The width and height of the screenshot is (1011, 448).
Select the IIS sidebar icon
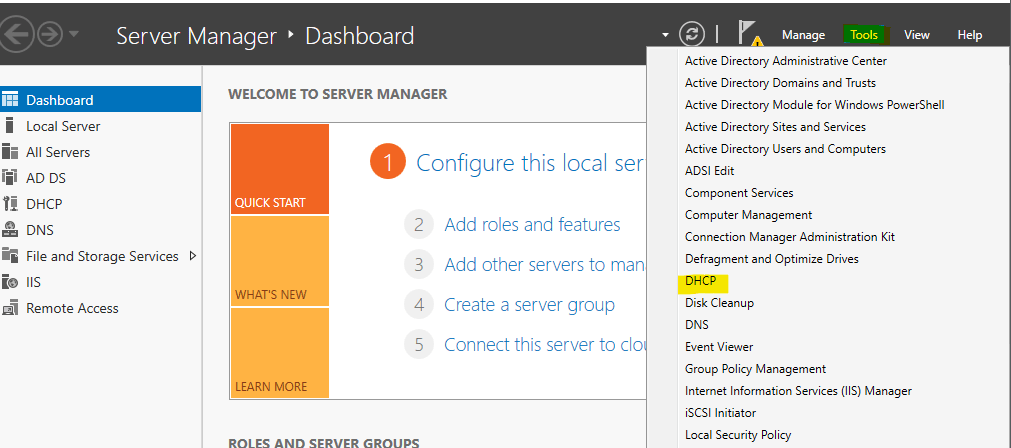[x=10, y=282]
